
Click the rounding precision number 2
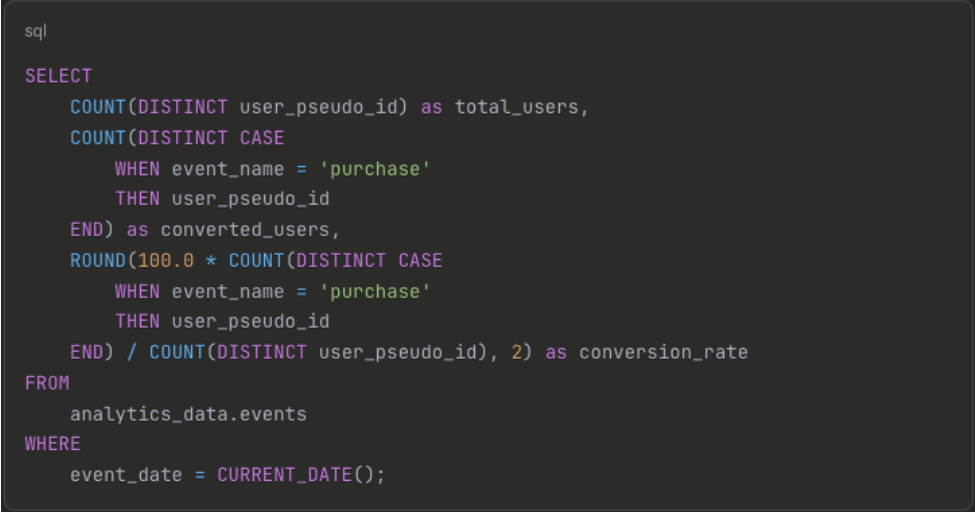(x=516, y=352)
